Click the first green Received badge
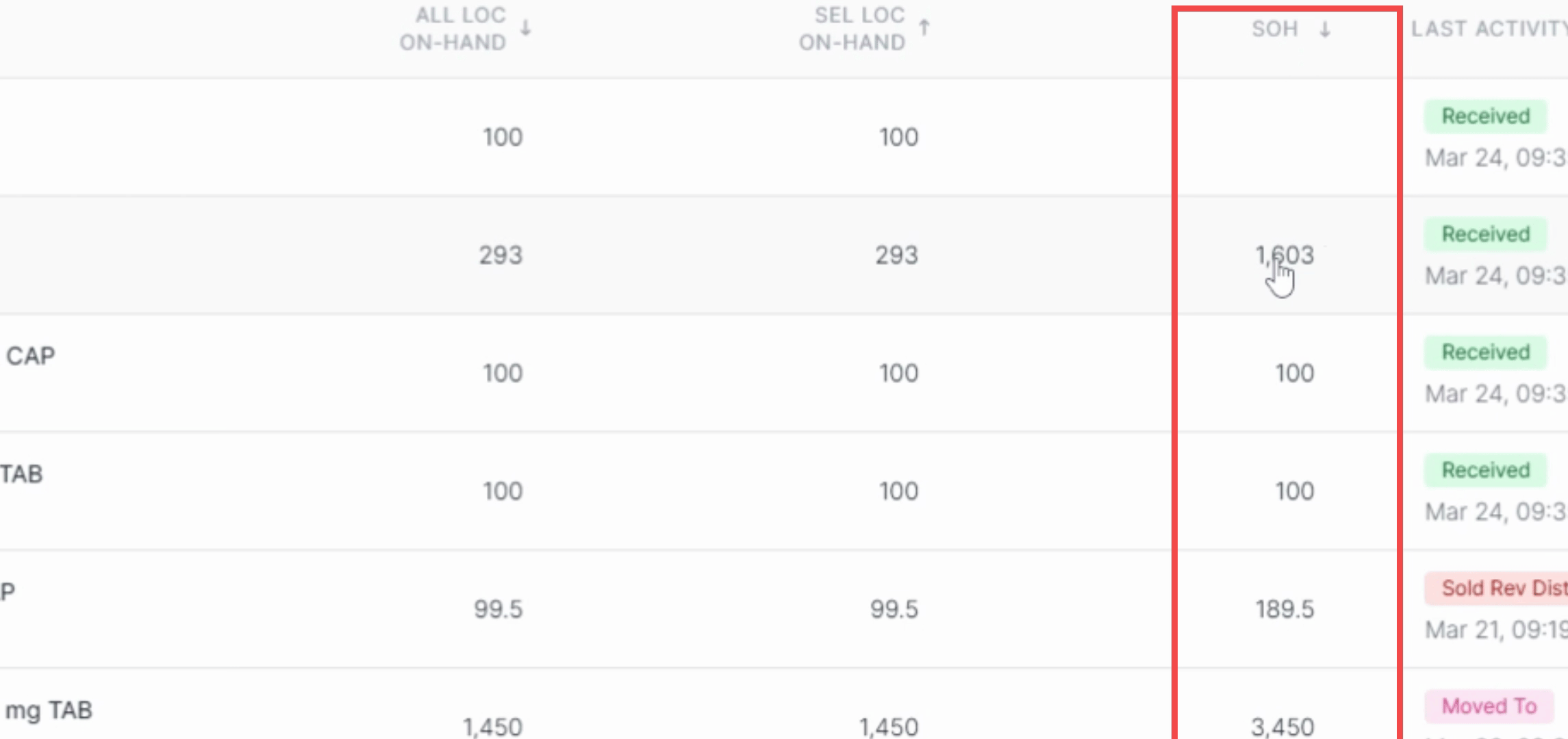Viewport: 1568px width, 739px height. (1485, 116)
